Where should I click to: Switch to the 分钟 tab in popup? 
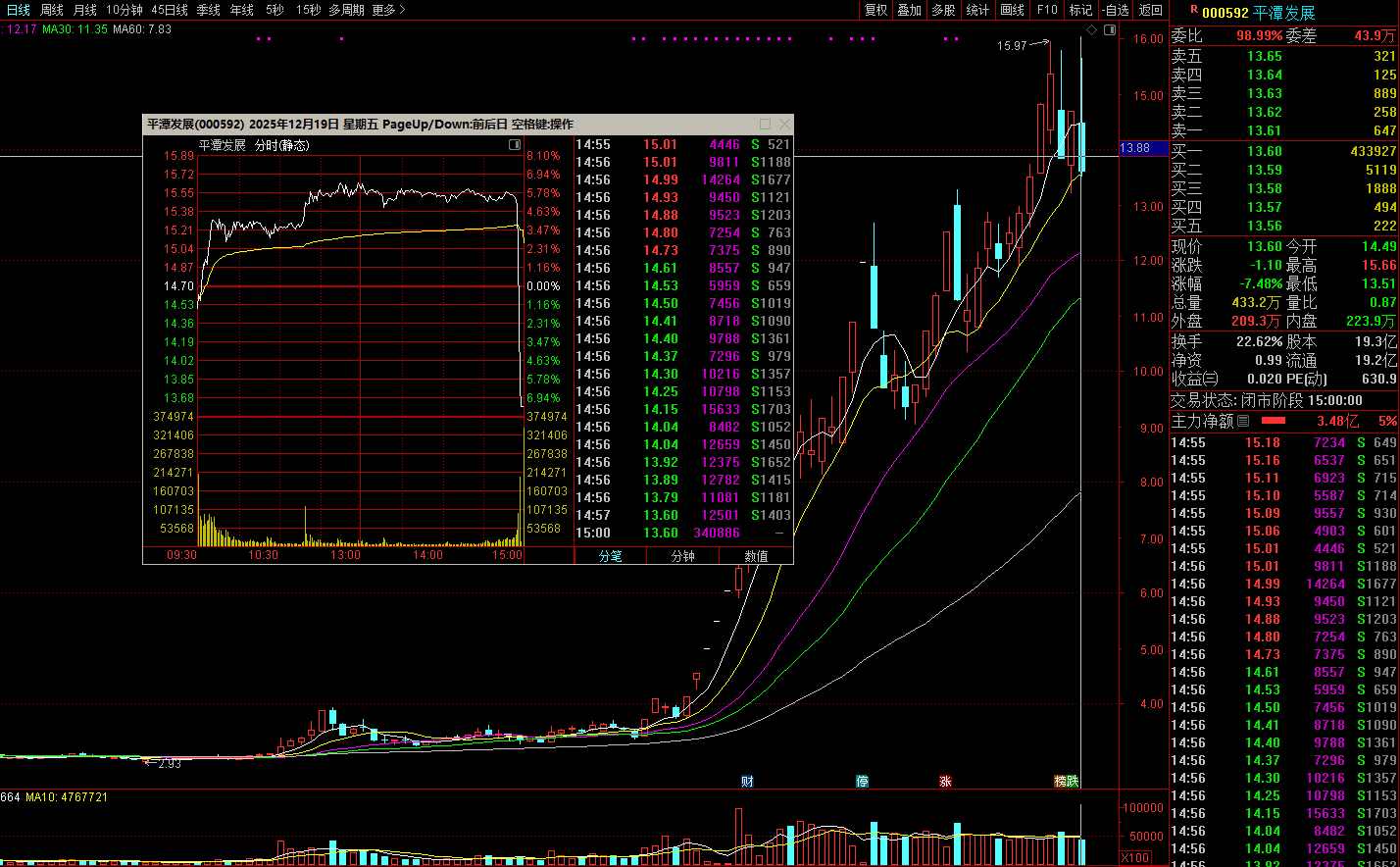682,556
